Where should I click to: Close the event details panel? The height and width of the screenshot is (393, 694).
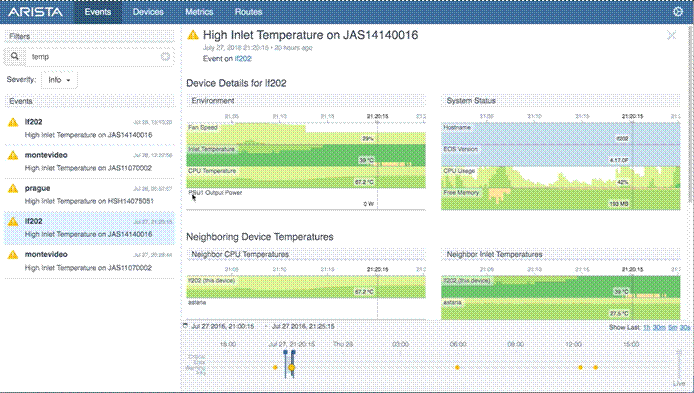671,35
